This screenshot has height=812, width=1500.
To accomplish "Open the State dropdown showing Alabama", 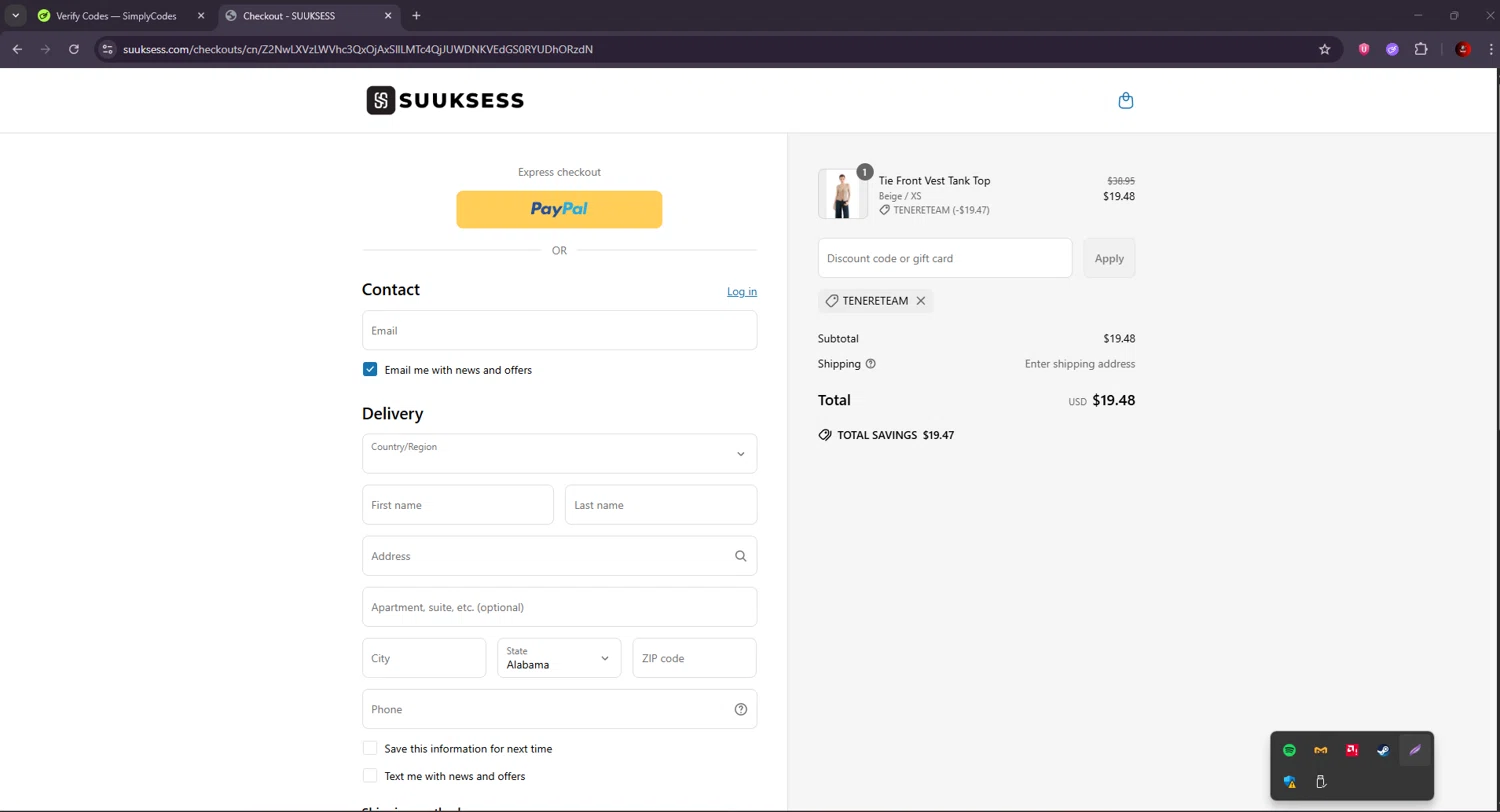I will [559, 658].
